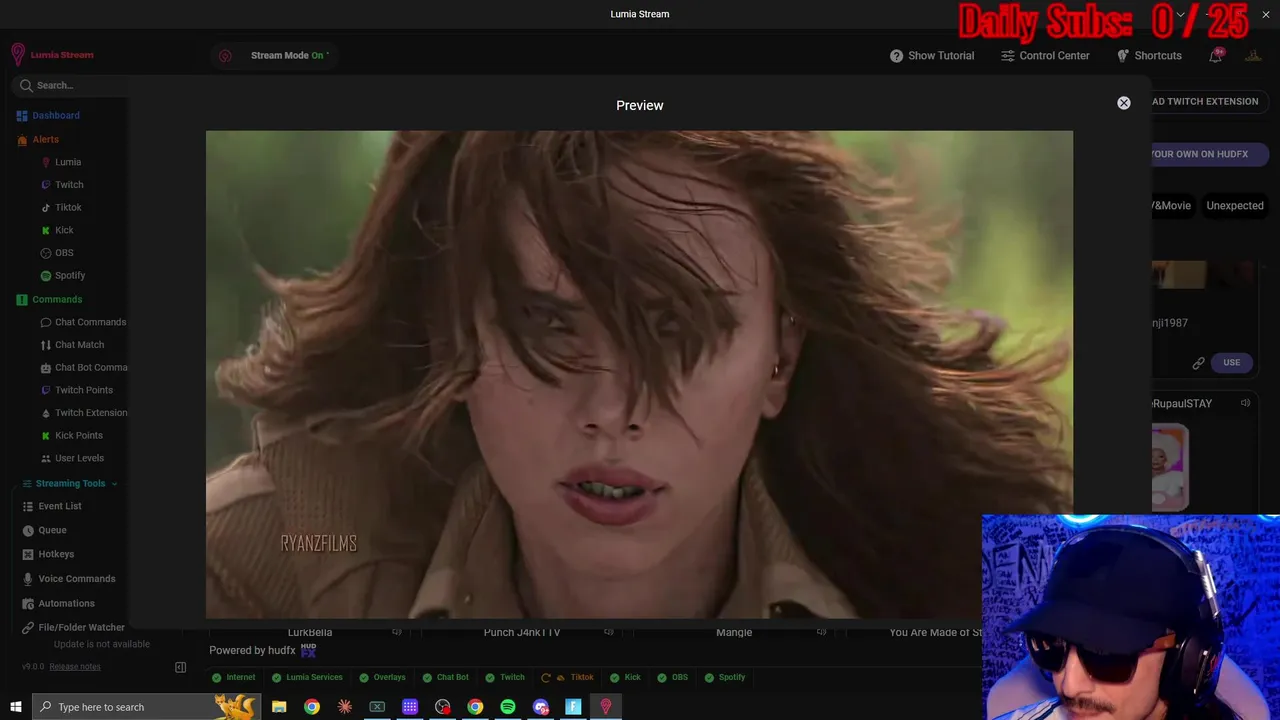Click Windows taskbar search box
This screenshot has height=720, width=1280.
147,707
